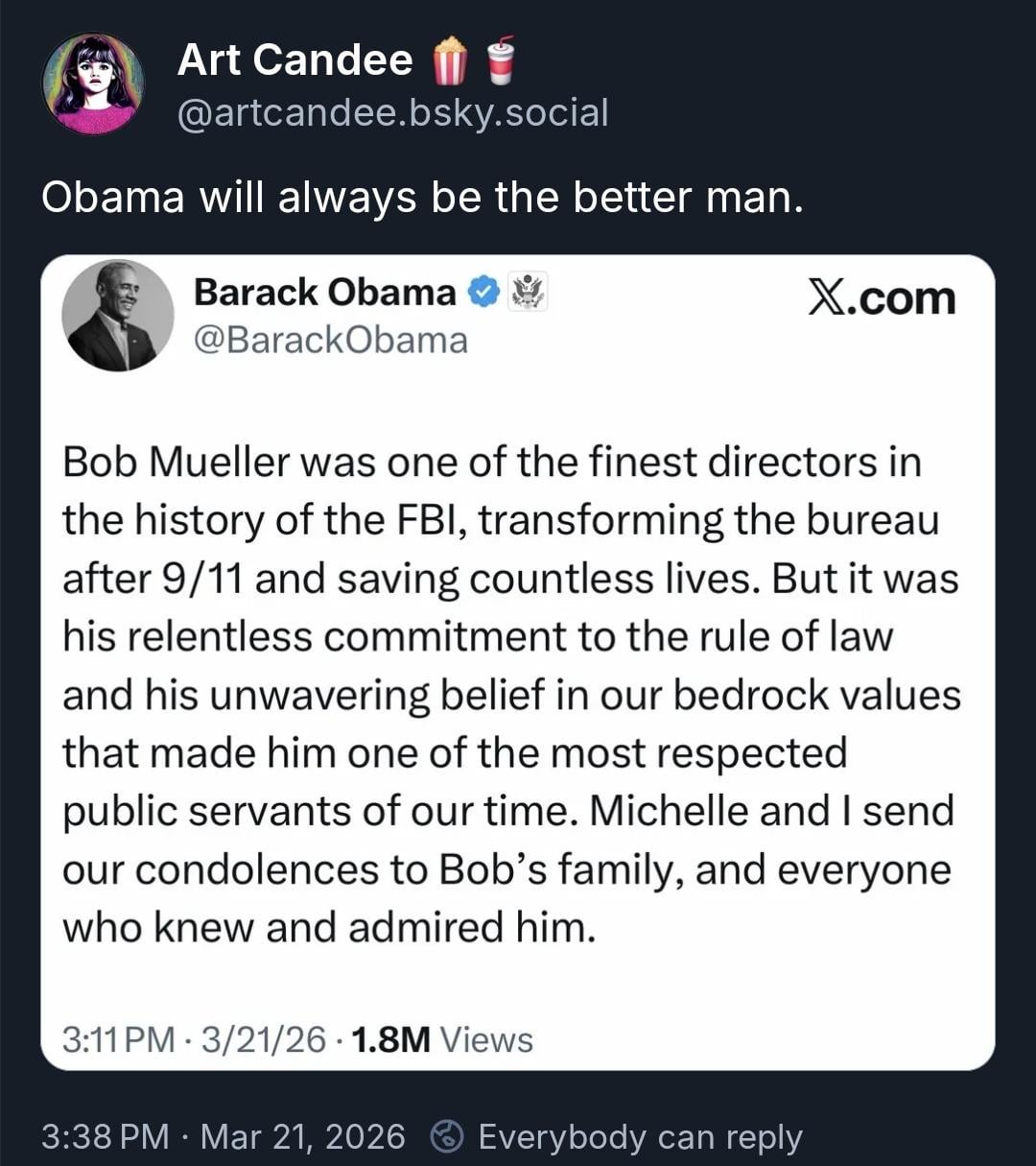The image size is (1036, 1166).
Task: Click the popcorn emoji beside Art Candee
Action: coord(450,59)
